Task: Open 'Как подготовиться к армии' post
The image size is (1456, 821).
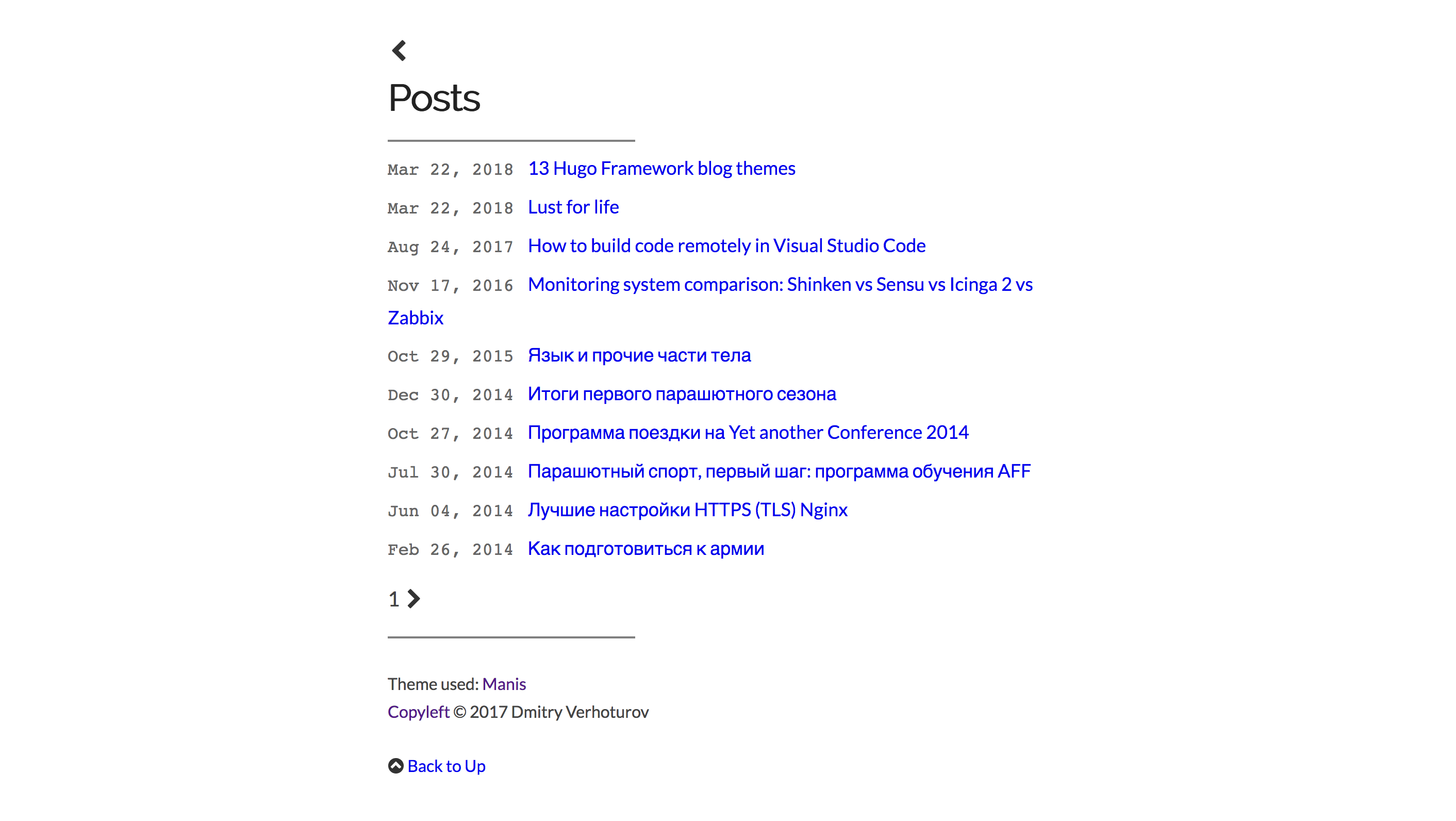Action: [x=646, y=549]
